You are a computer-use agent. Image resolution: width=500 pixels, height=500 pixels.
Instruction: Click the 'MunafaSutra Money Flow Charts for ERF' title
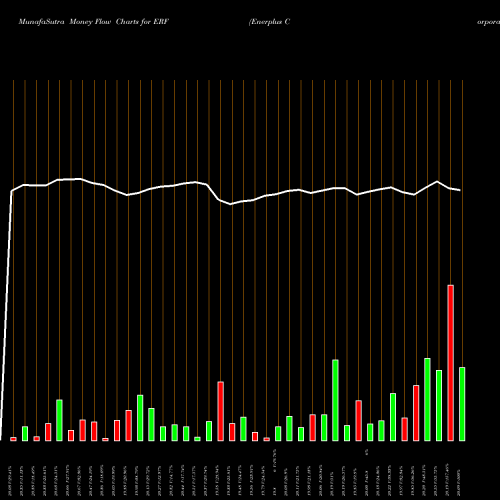pos(94,22)
